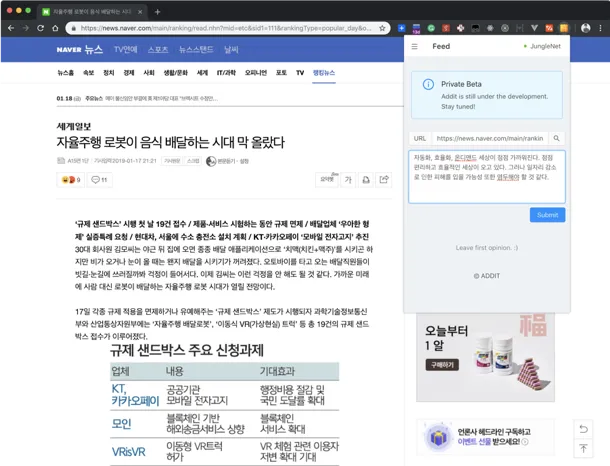Reload the Naver news page
The height and width of the screenshot is (466, 610).
click(40, 28)
